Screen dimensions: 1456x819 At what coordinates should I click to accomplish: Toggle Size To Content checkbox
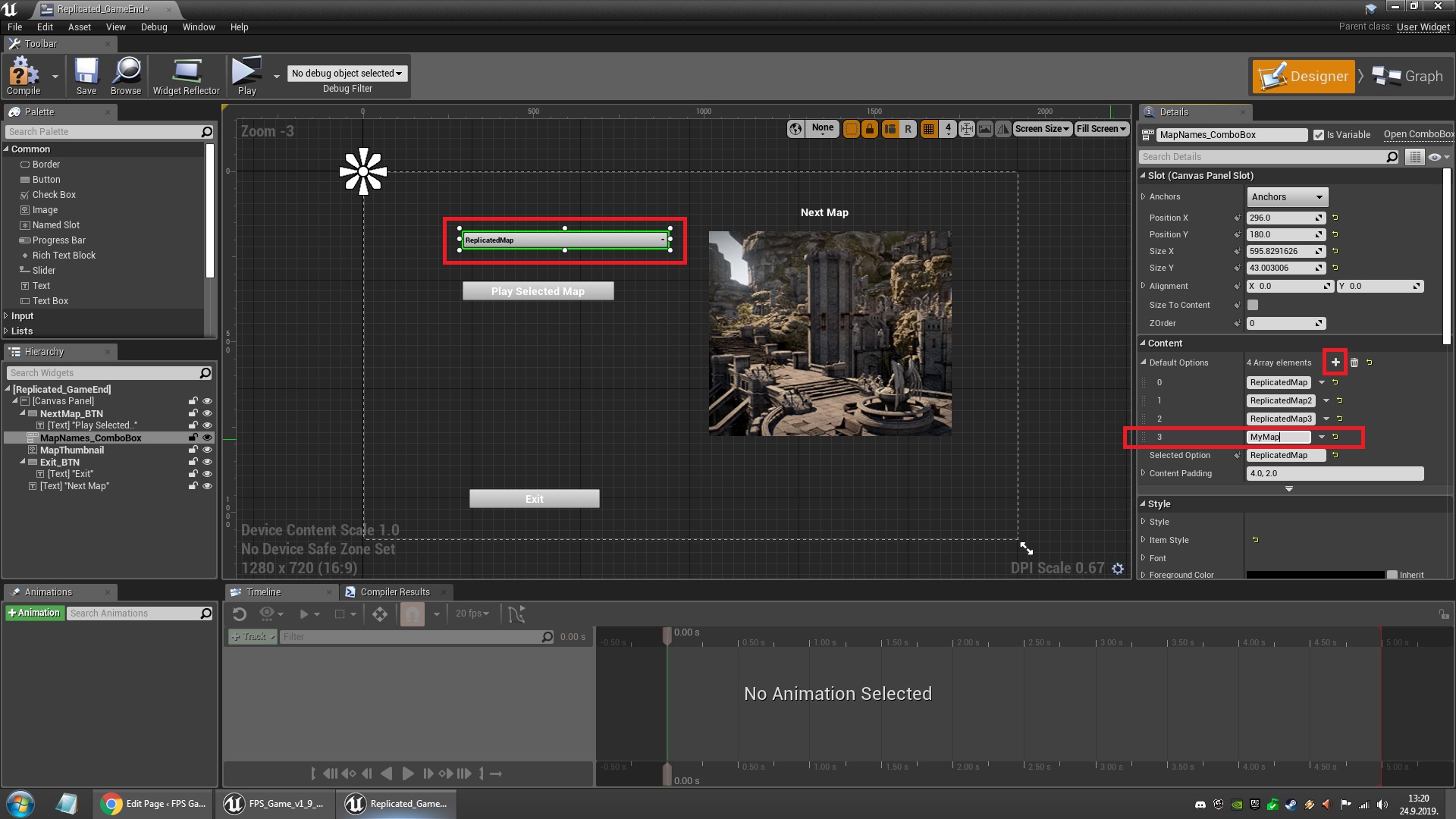(x=1253, y=305)
